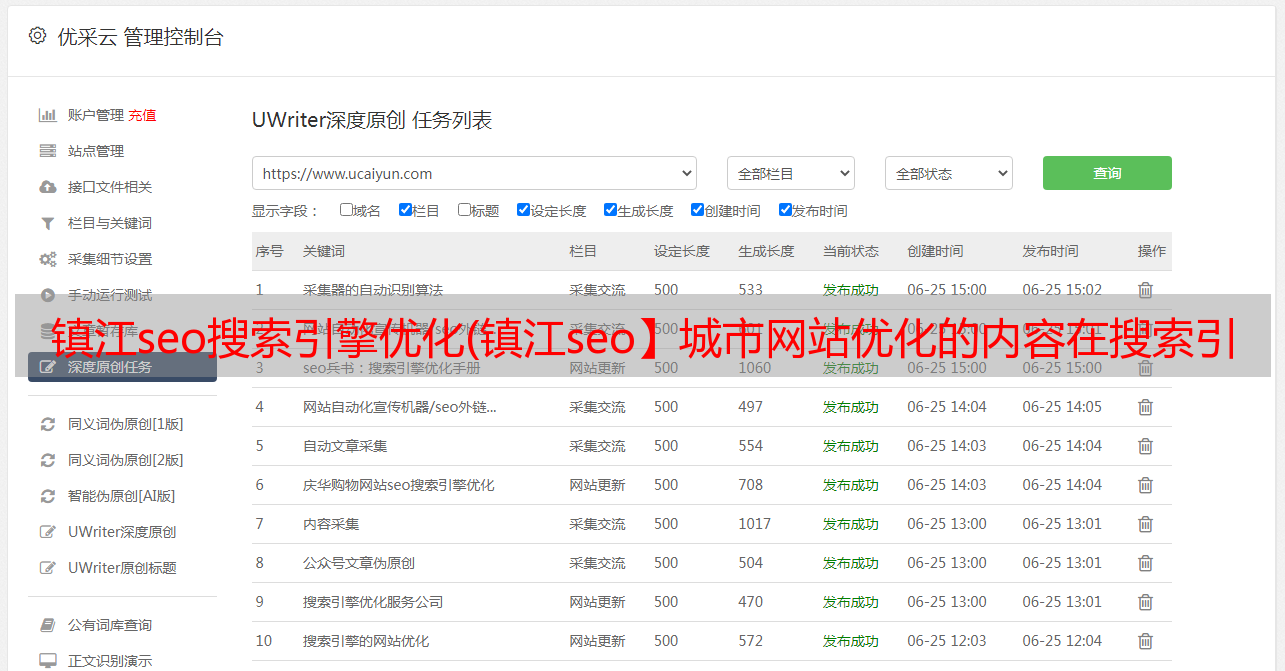This screenshot has height=671, width=1285.
Task: Click the edit icon for UWriter深度原创
Action: click(x=47, y=532)
